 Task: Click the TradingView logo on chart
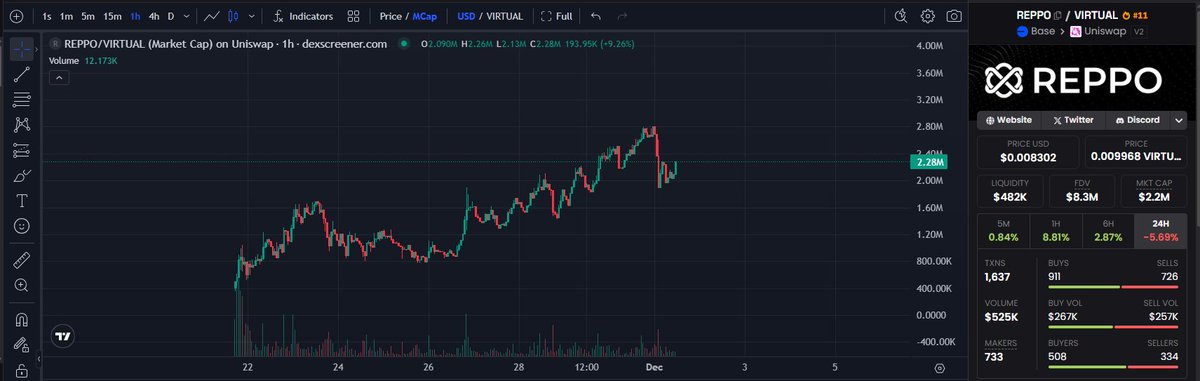(63, 337)
